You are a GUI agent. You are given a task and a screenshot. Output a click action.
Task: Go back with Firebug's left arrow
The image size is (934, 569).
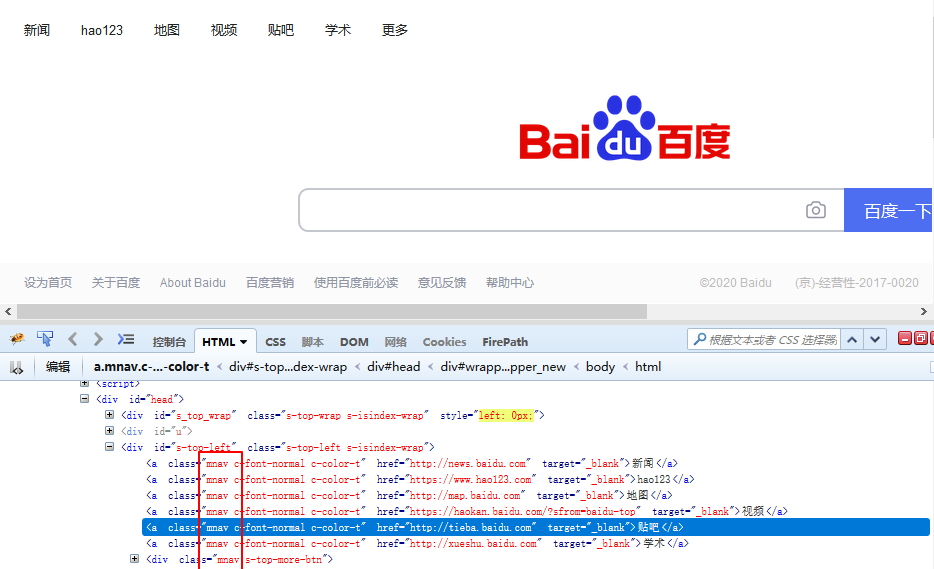coord(73,340)
